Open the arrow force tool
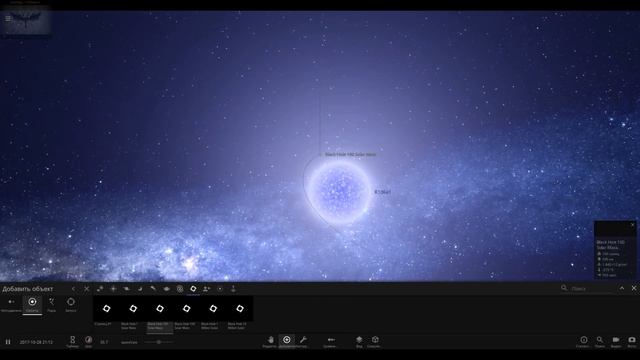 coord(331,341)
